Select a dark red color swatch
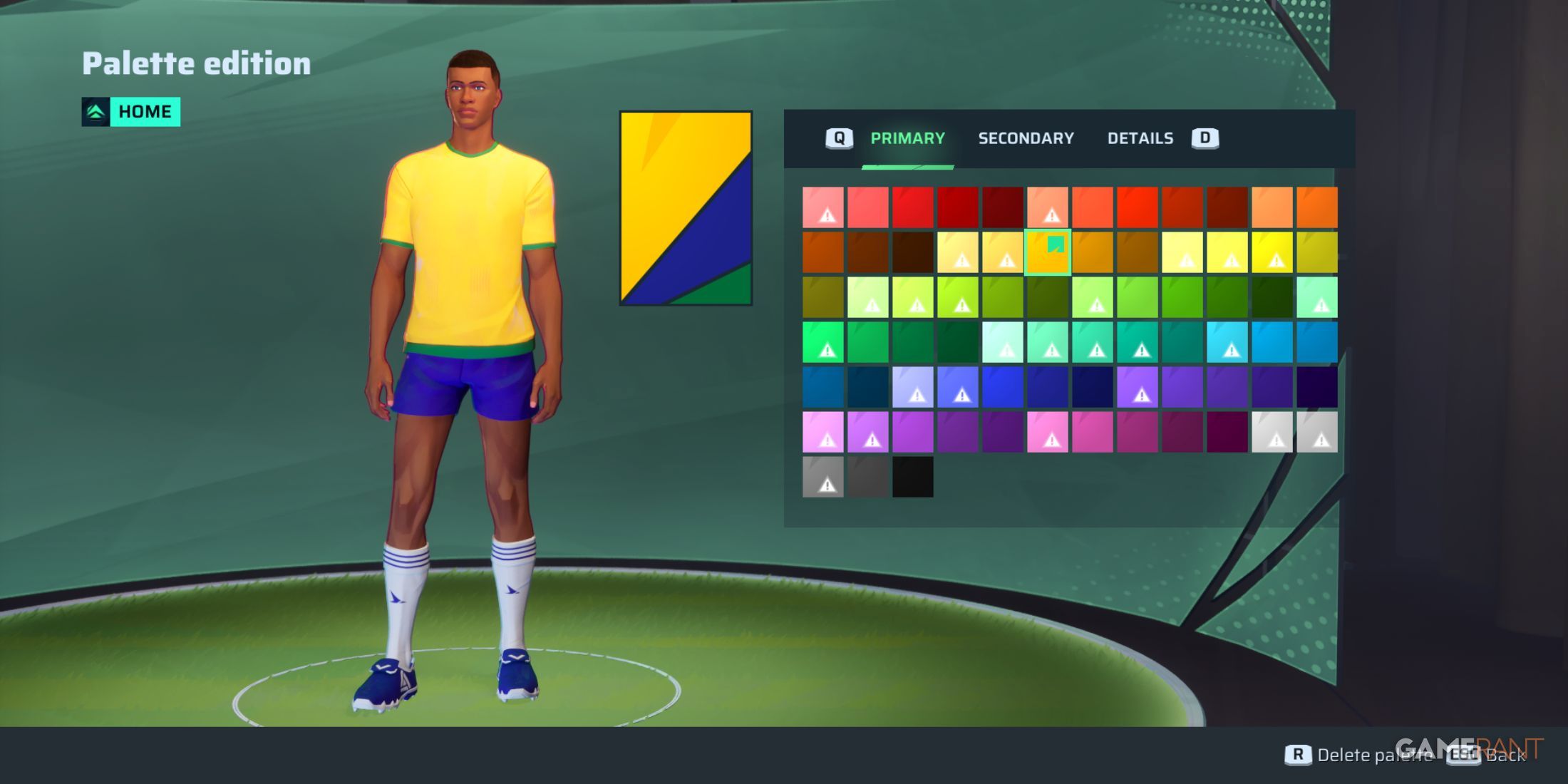The width and height of the screenshot is (1568, 784). [1005, 207]
